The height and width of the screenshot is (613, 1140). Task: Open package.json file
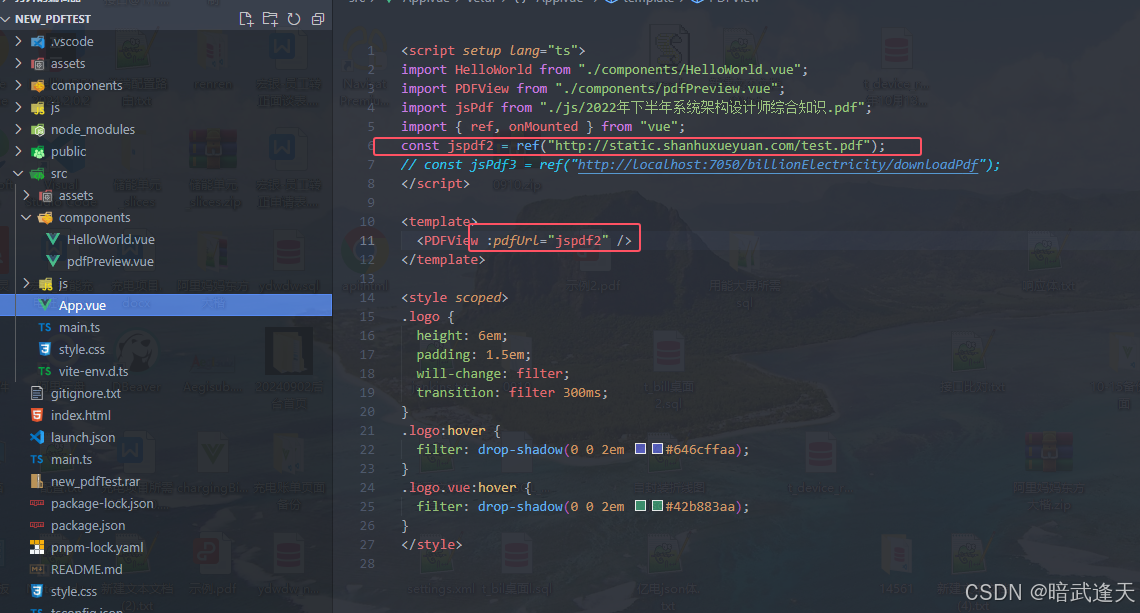click(x=88, y=525)
